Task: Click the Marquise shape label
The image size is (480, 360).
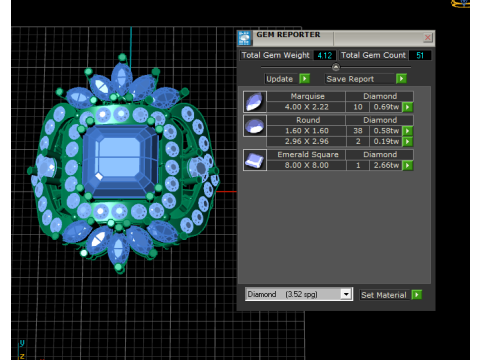Action: (x=307, y=96)
